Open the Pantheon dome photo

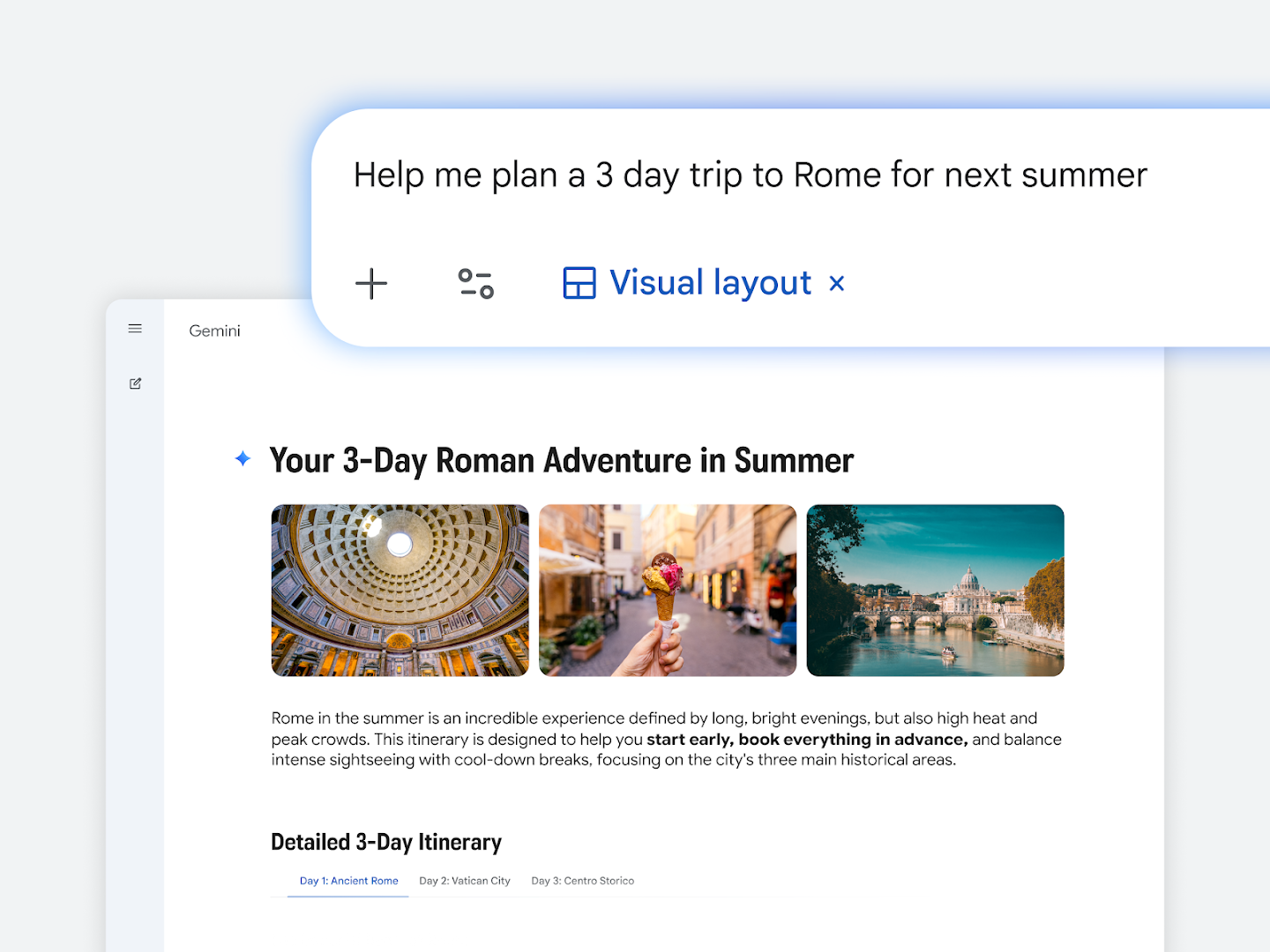tap(400, 590)
